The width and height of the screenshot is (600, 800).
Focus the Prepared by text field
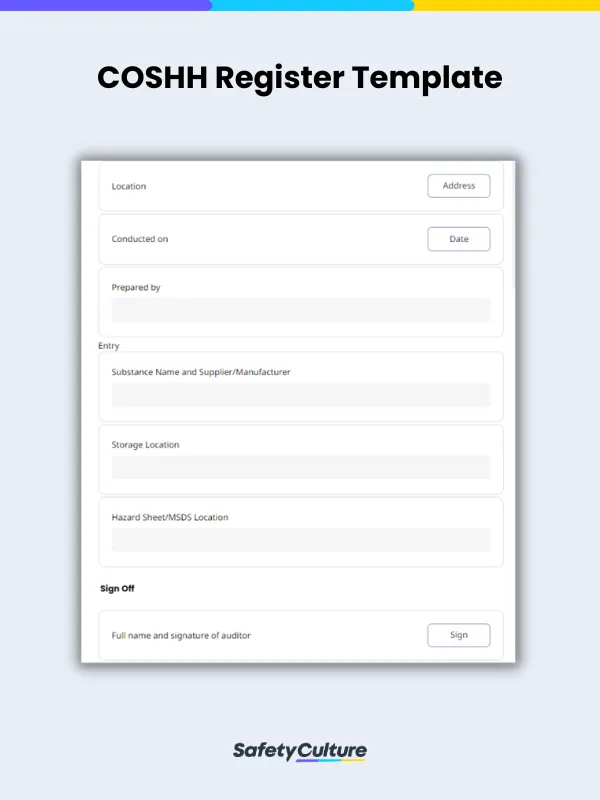coord(301,310)
